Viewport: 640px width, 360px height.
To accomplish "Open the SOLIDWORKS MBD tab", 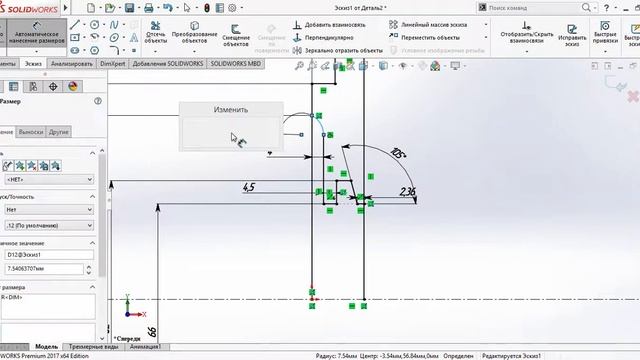I will click(236, 64).
